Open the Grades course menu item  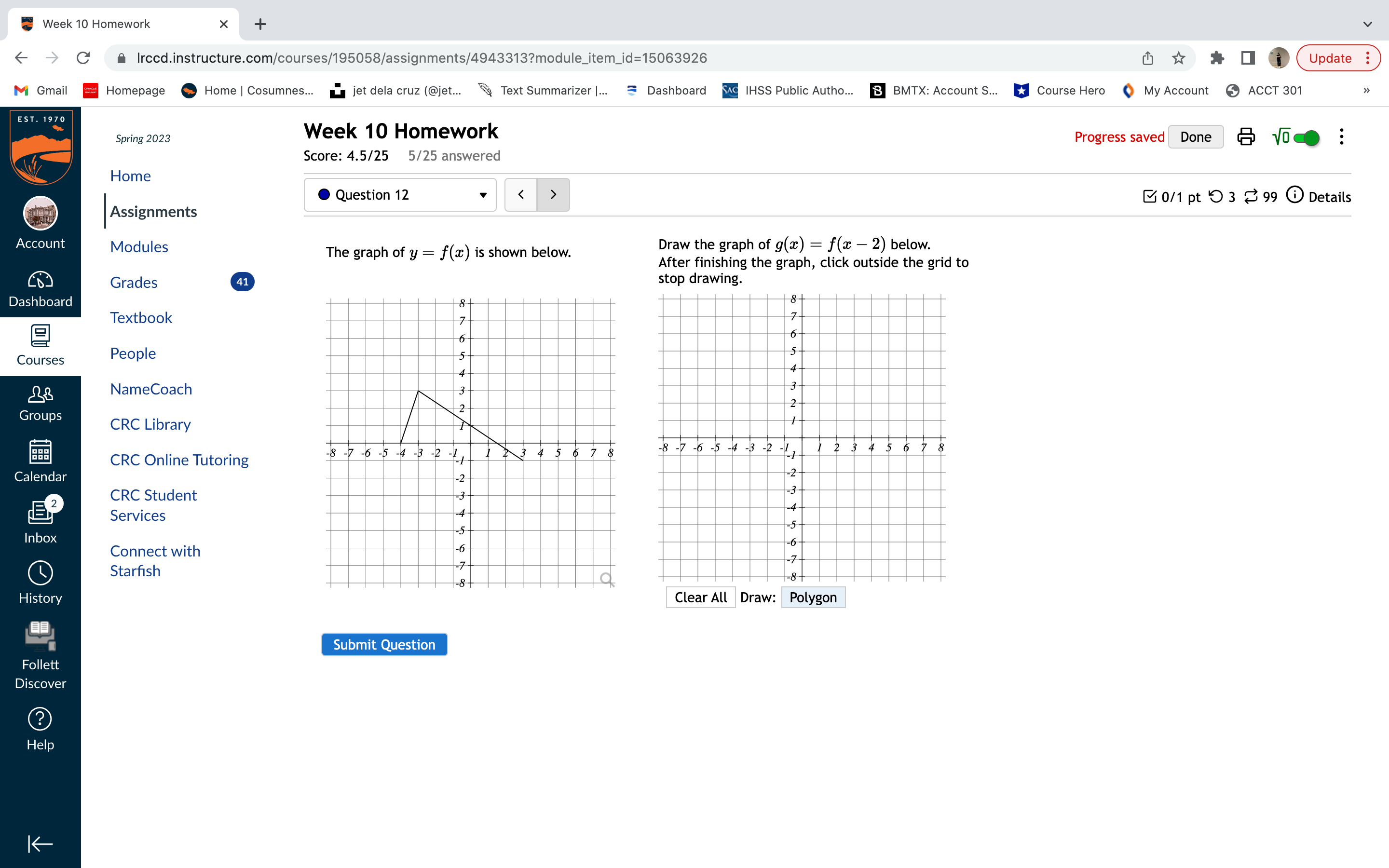pos(134,283)
